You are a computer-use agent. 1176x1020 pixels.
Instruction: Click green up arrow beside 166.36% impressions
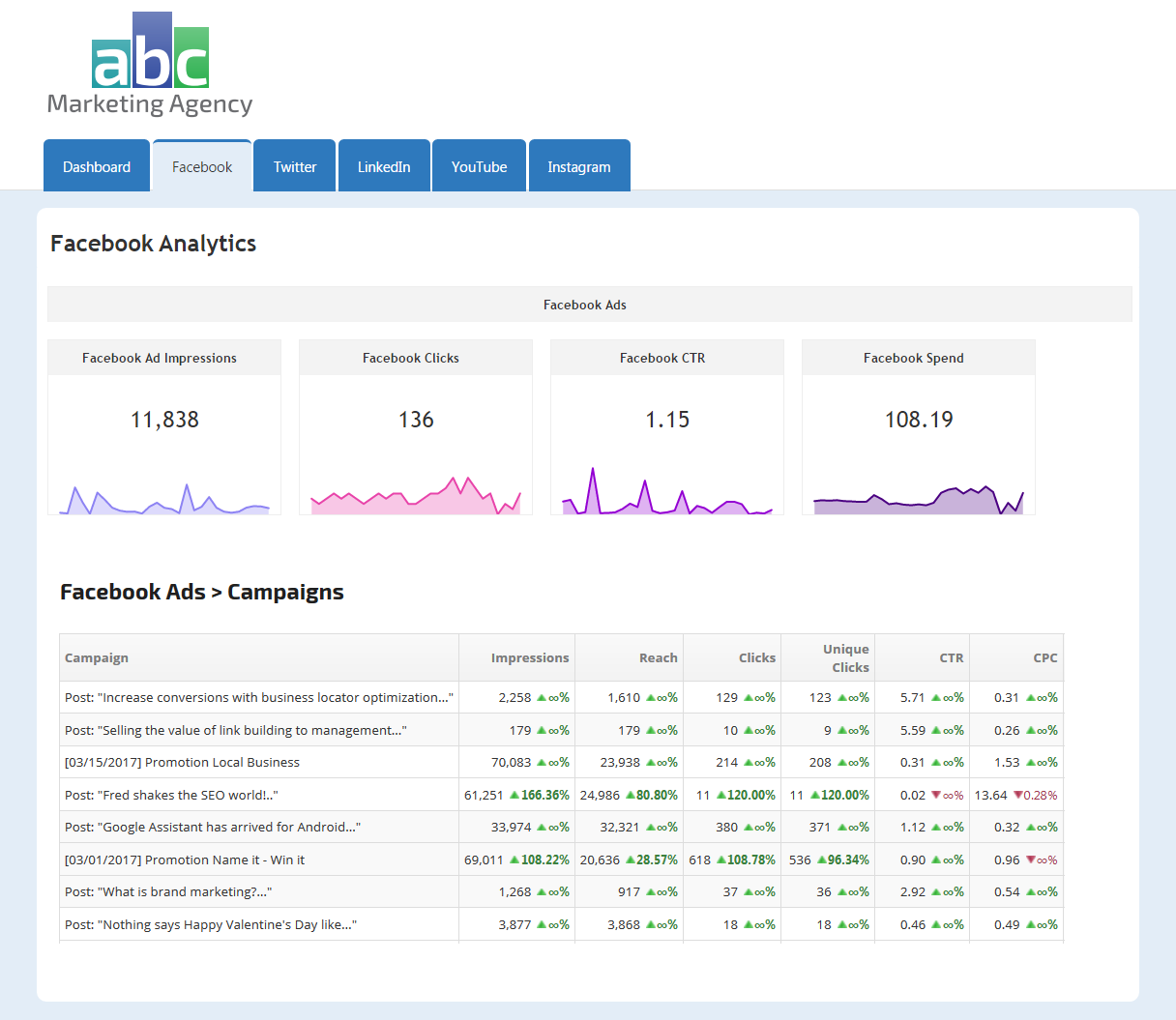(514, 795)
